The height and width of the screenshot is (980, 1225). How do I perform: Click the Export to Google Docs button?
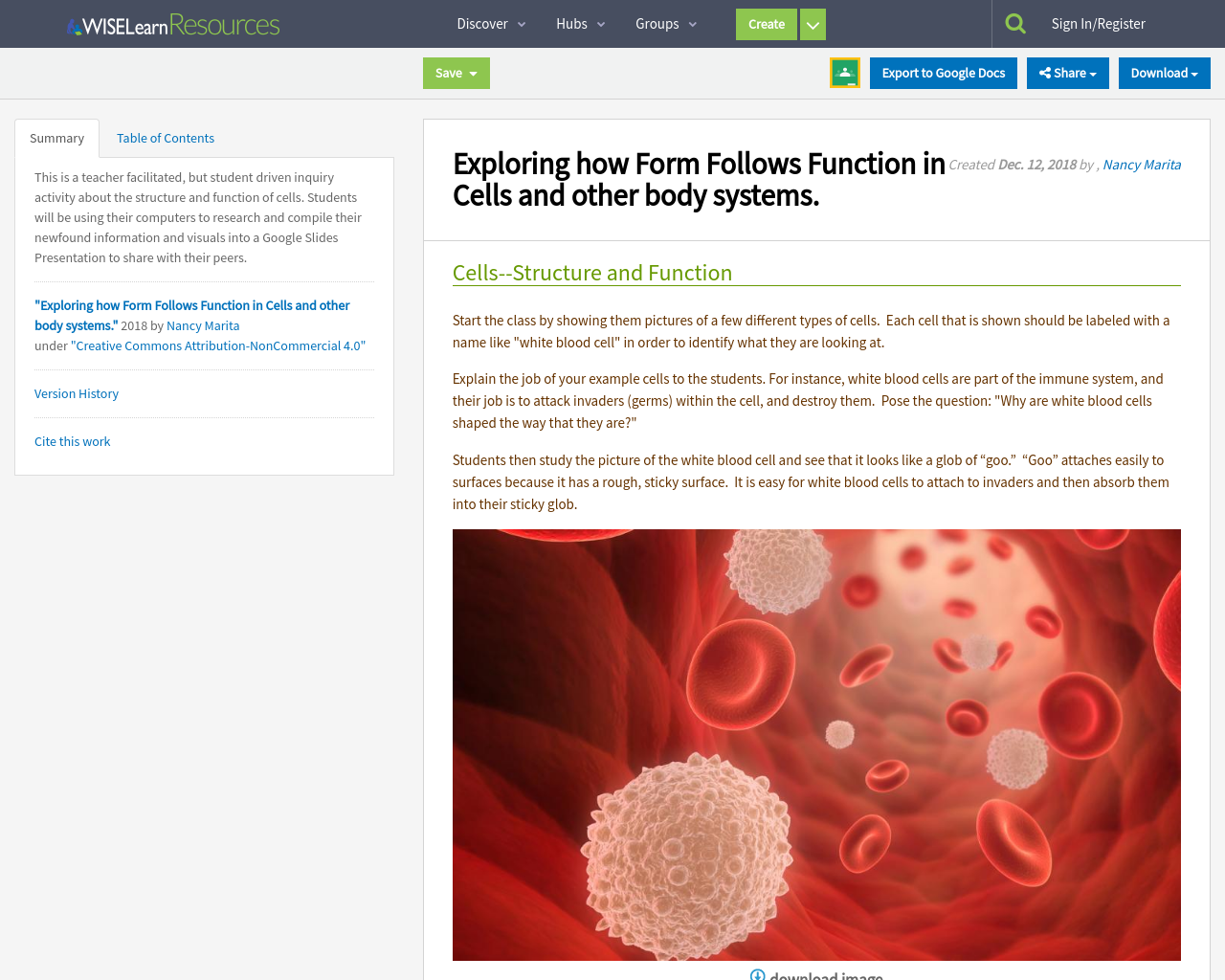[943, 73]
